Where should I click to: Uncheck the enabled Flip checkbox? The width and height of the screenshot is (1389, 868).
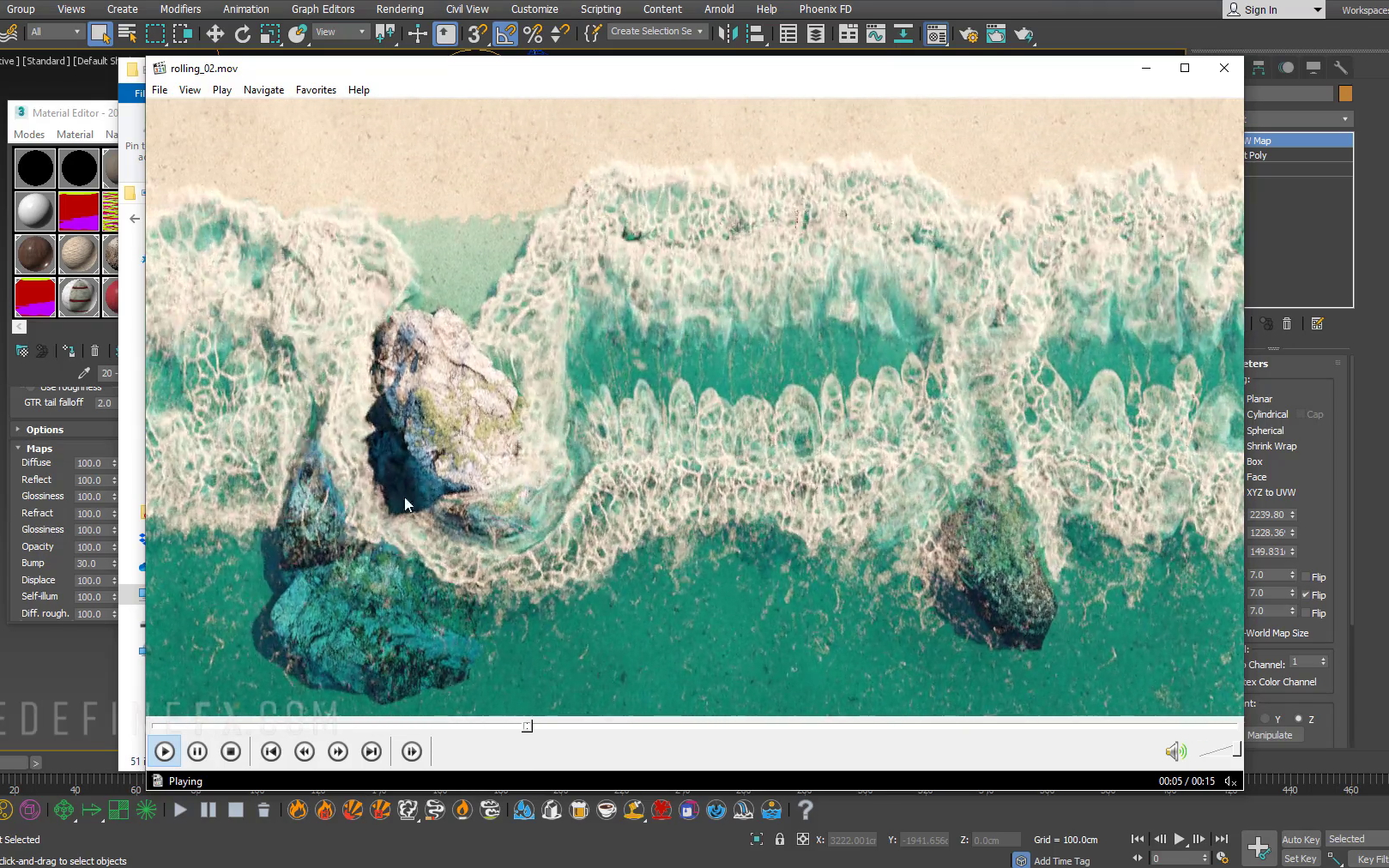(x=1306, y=594)
